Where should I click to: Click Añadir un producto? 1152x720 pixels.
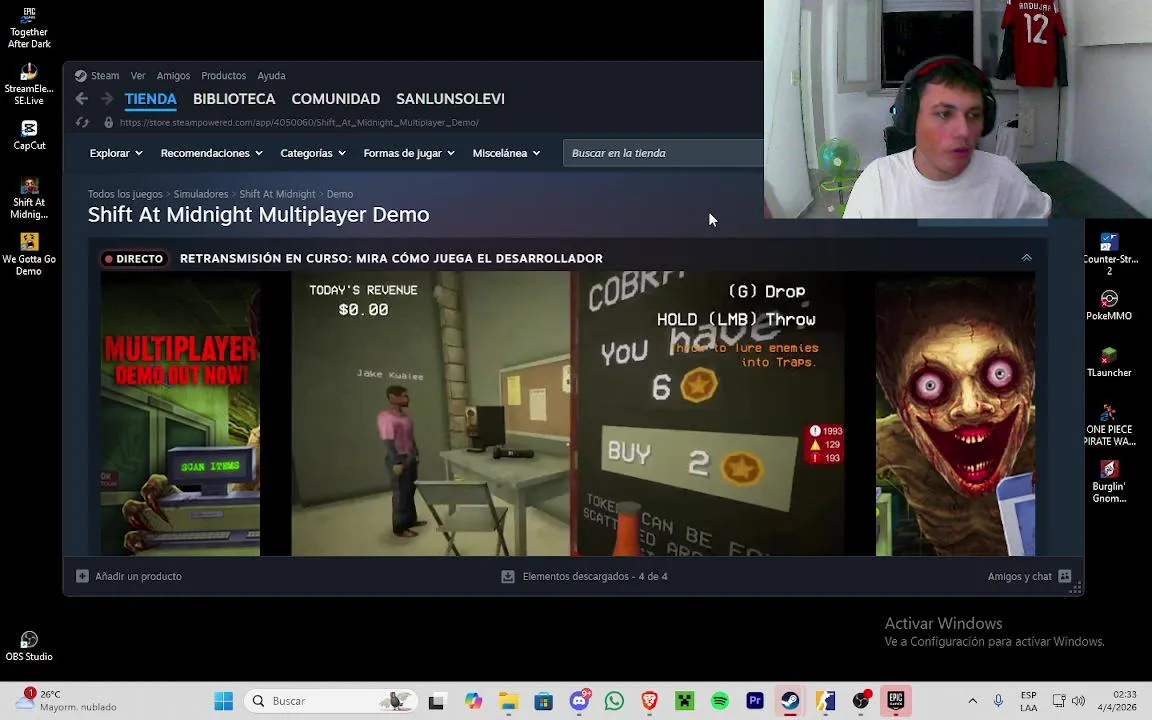click(x=129, y=577)
